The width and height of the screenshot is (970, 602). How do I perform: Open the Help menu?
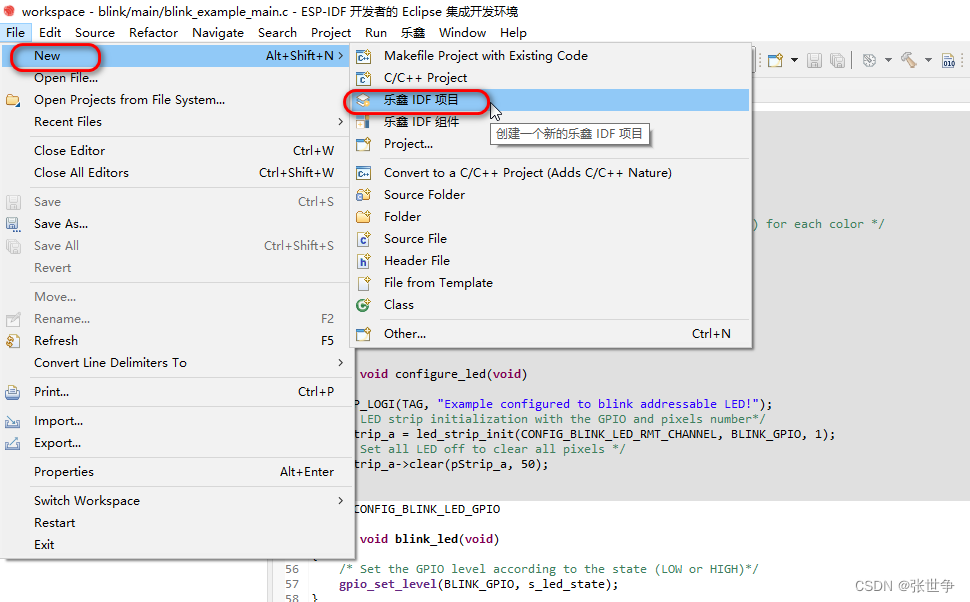(513, 33)
